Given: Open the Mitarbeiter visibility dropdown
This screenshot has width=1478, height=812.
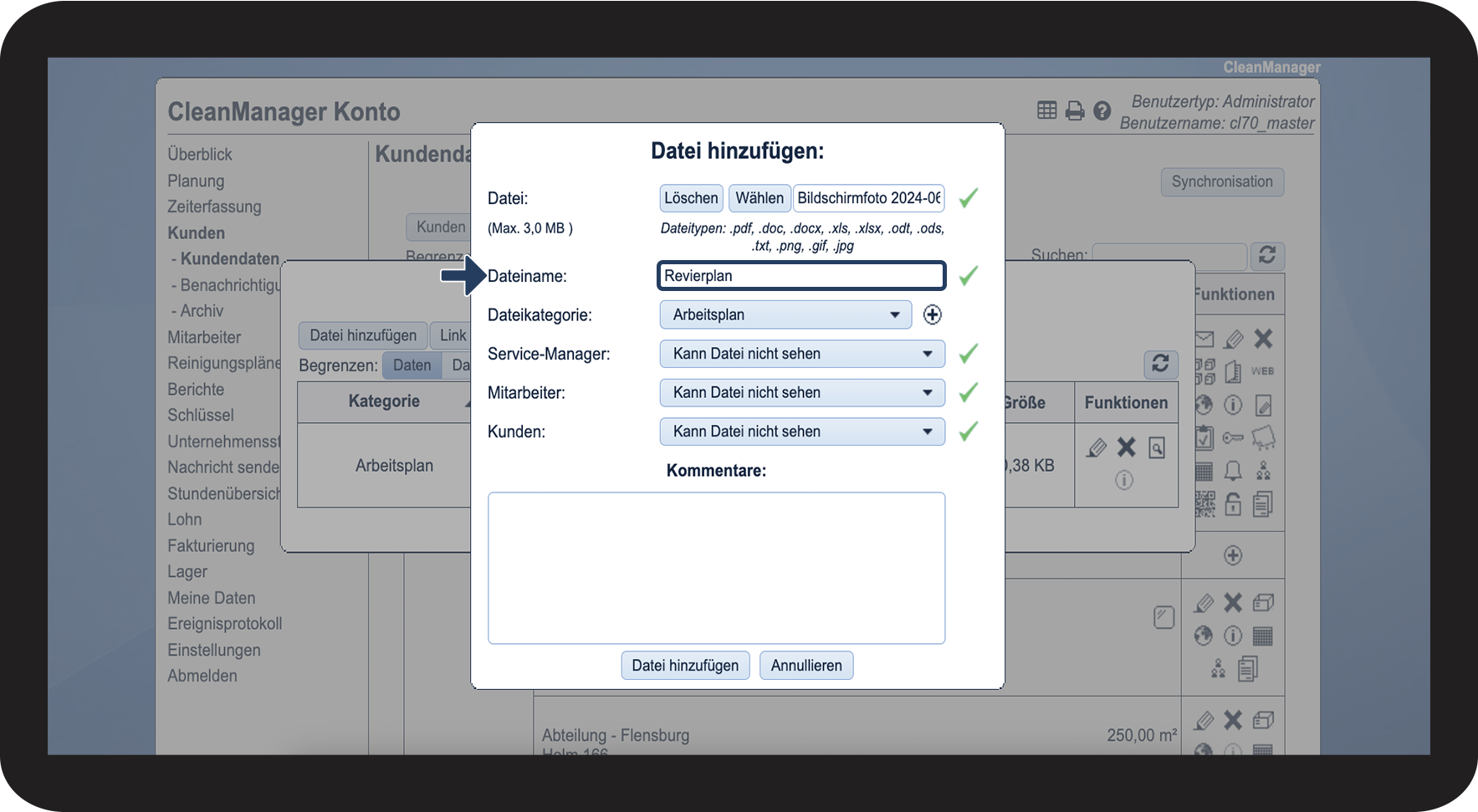Looking at the screenshot, I should point(801,393).
